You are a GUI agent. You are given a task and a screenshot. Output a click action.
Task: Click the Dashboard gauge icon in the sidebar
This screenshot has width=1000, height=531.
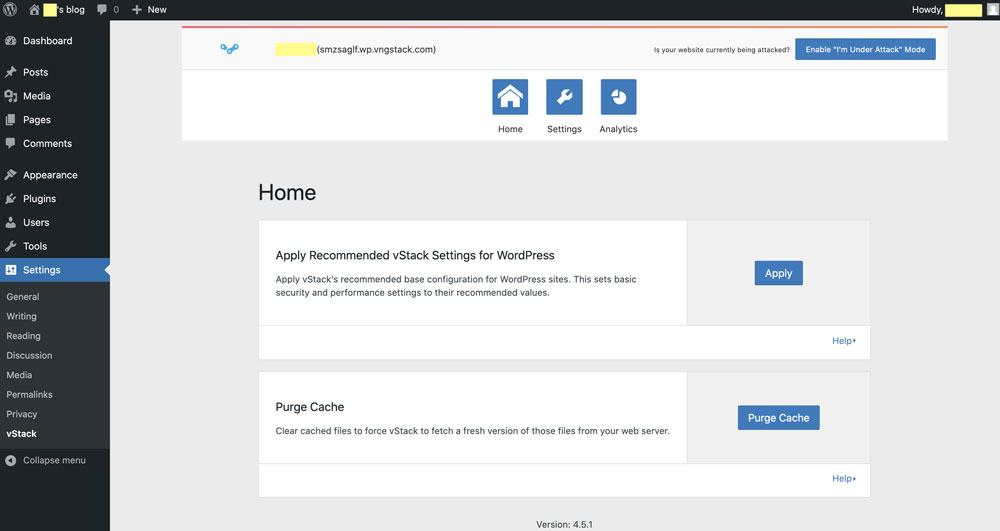(x=10, y=41)
